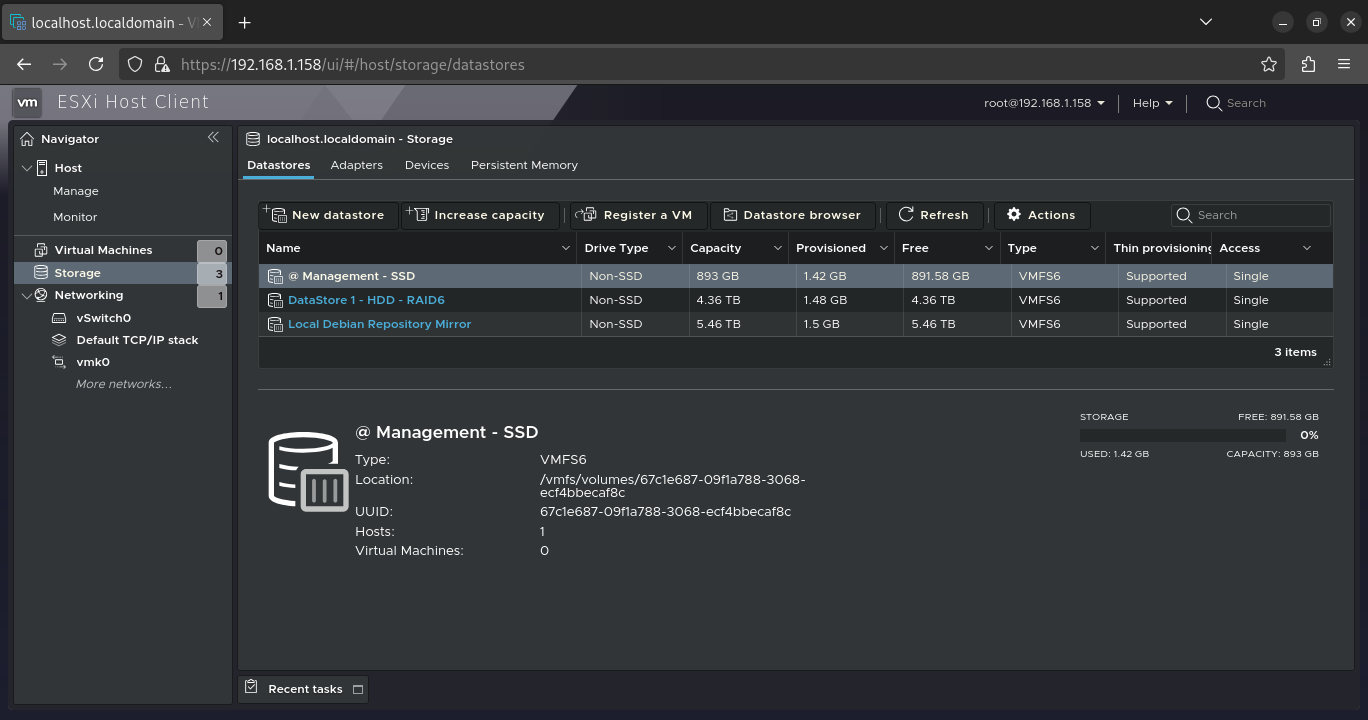Screen dimensions: 1368x720
Task: Open the Access column dropdown arrow
Action: point(1306,248)
